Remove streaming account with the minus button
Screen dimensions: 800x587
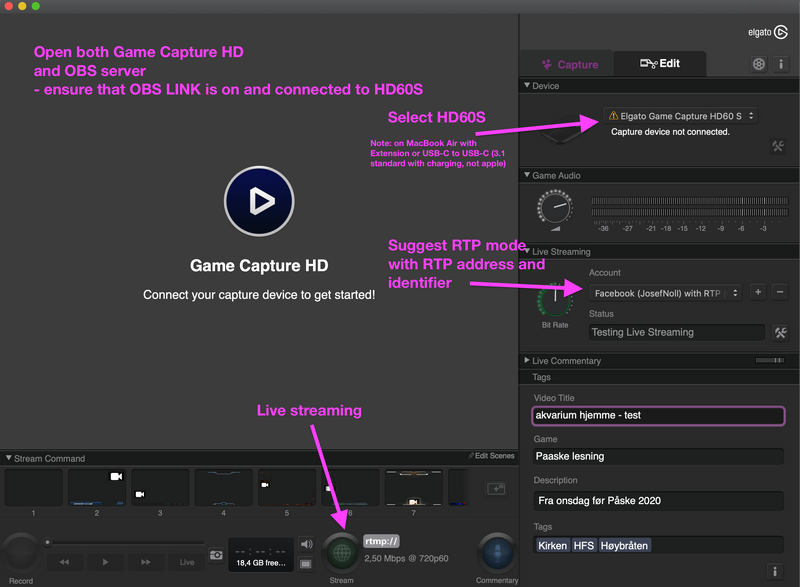(x=780, y=292)
